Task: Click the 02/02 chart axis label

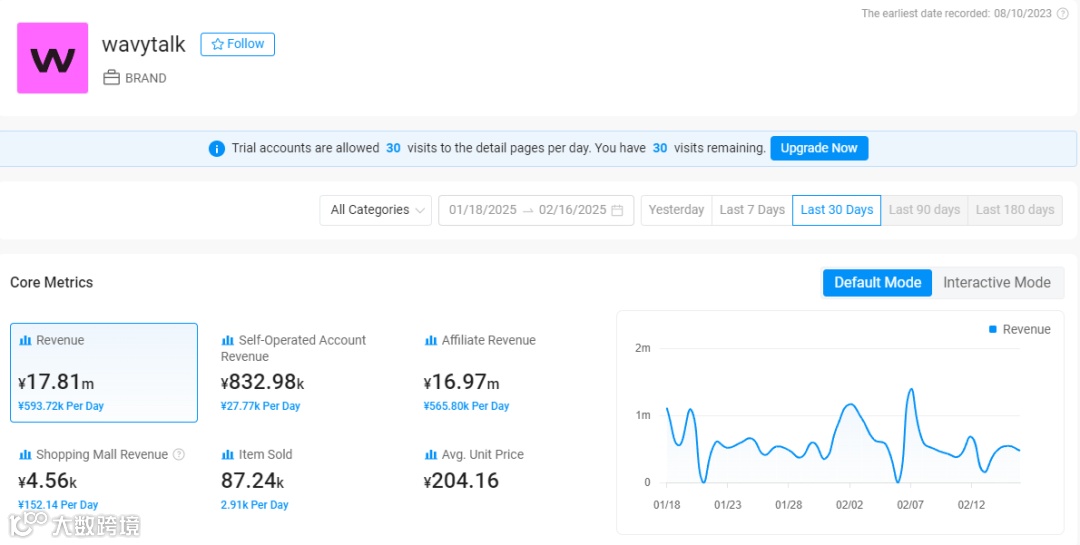Action: [x=849, y=505]
